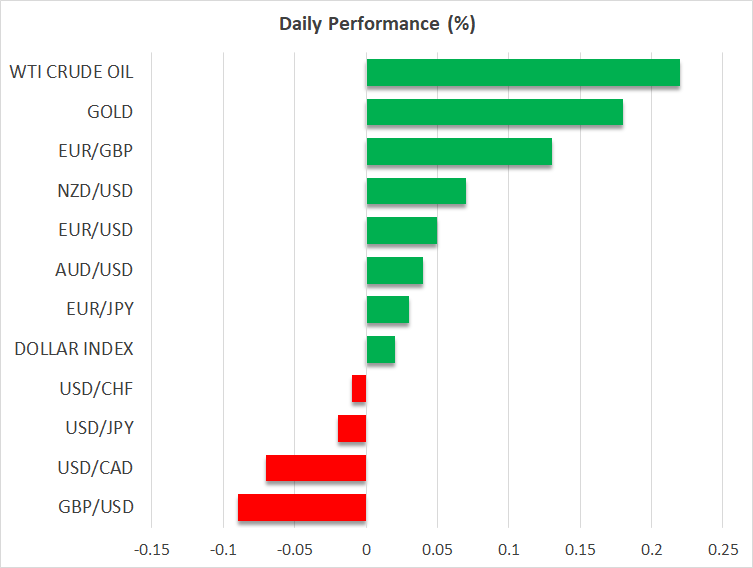Select the 0.25 axis tick label

point(723,549)
